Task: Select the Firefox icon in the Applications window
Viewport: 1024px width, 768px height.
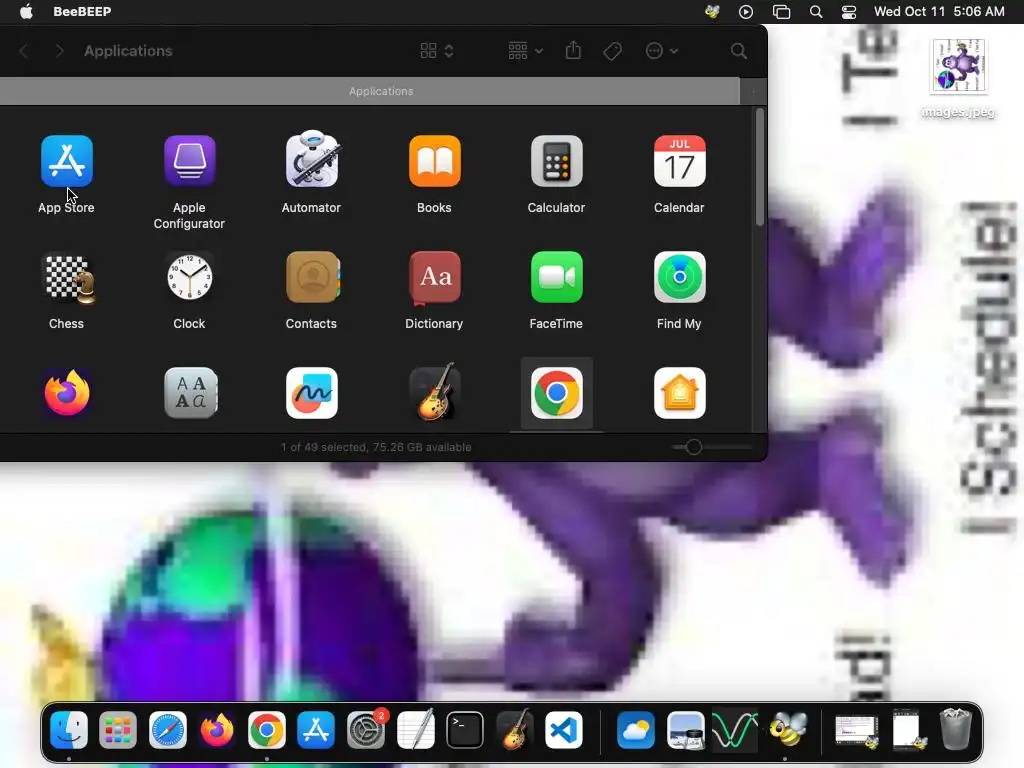Action: (67, 392)
